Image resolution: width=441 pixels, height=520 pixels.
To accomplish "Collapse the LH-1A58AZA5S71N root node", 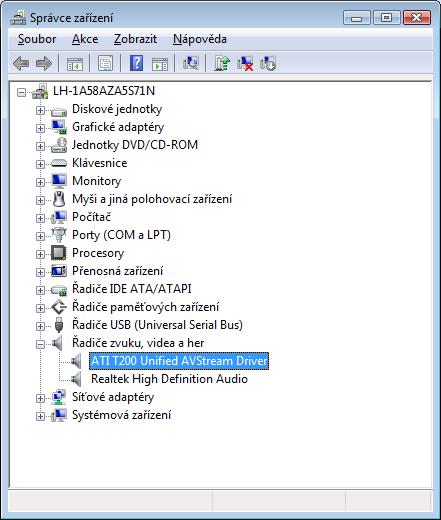I will point(21,92).
